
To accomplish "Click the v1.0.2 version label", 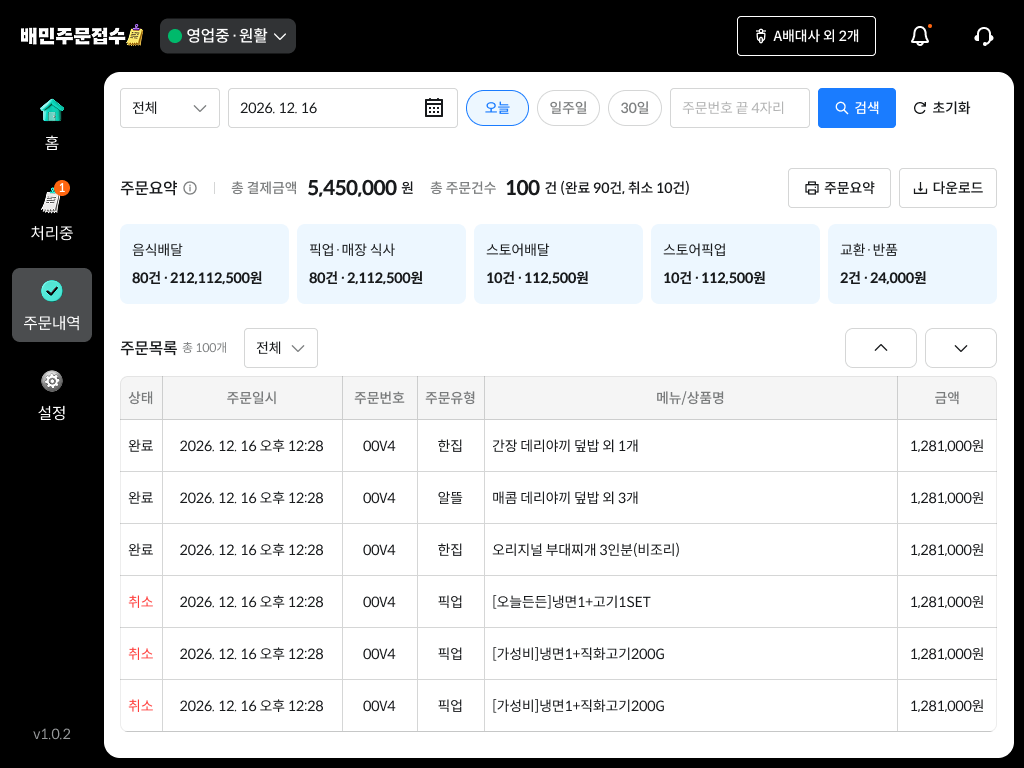I will coord(52,734).
